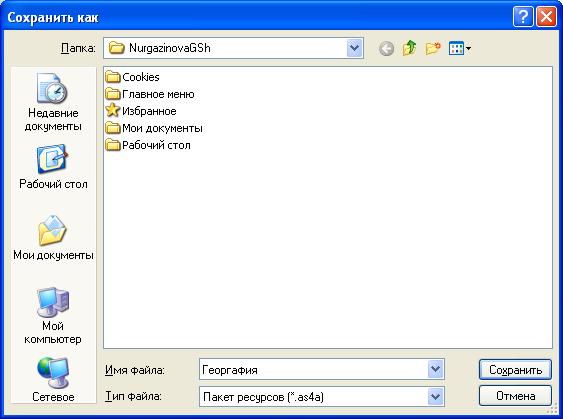Select the Cookies folder icon
Screen dimensions: 563x419
pos(113,77)
